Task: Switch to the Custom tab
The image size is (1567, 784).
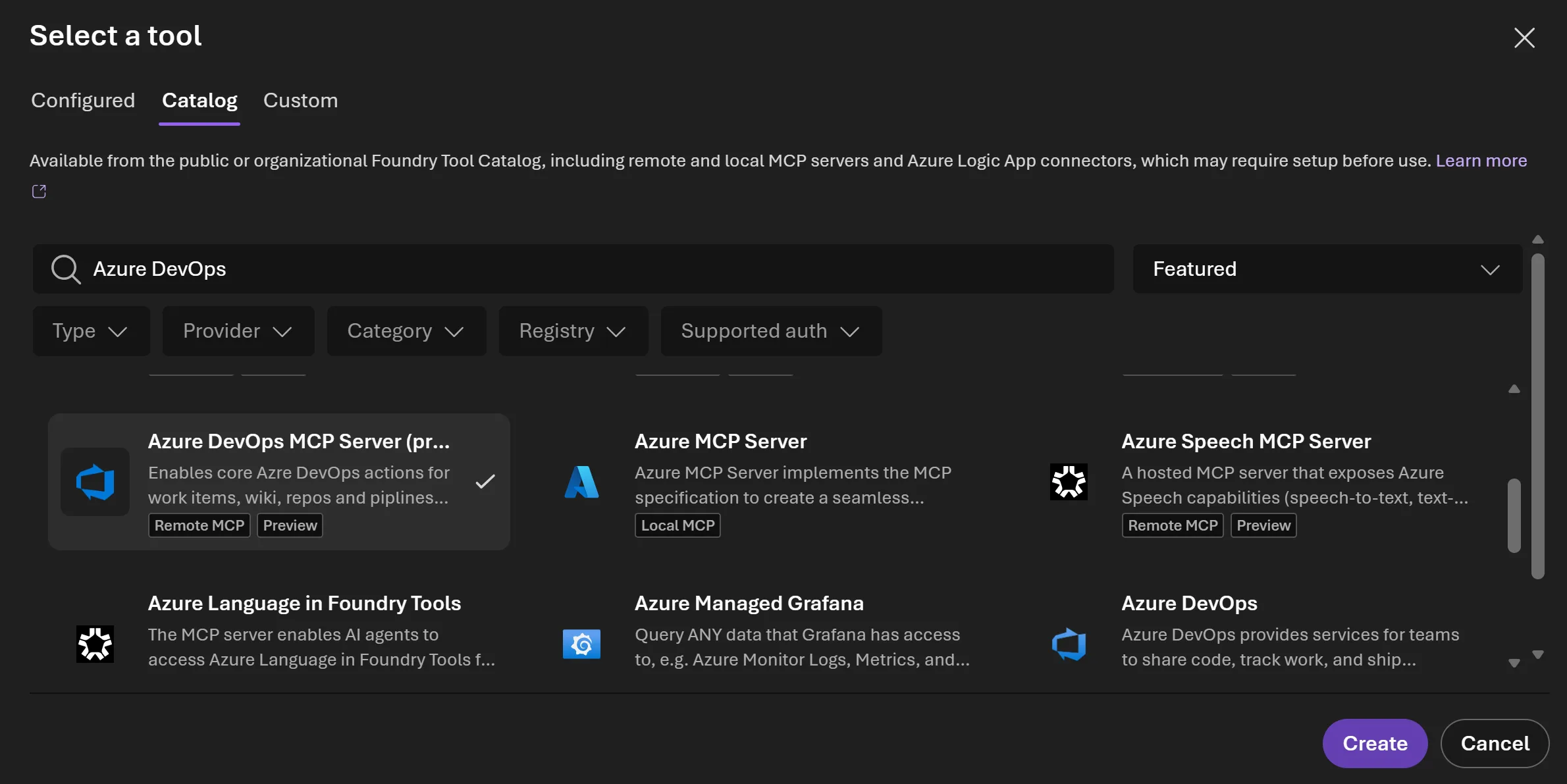Action: pos(300,100)
